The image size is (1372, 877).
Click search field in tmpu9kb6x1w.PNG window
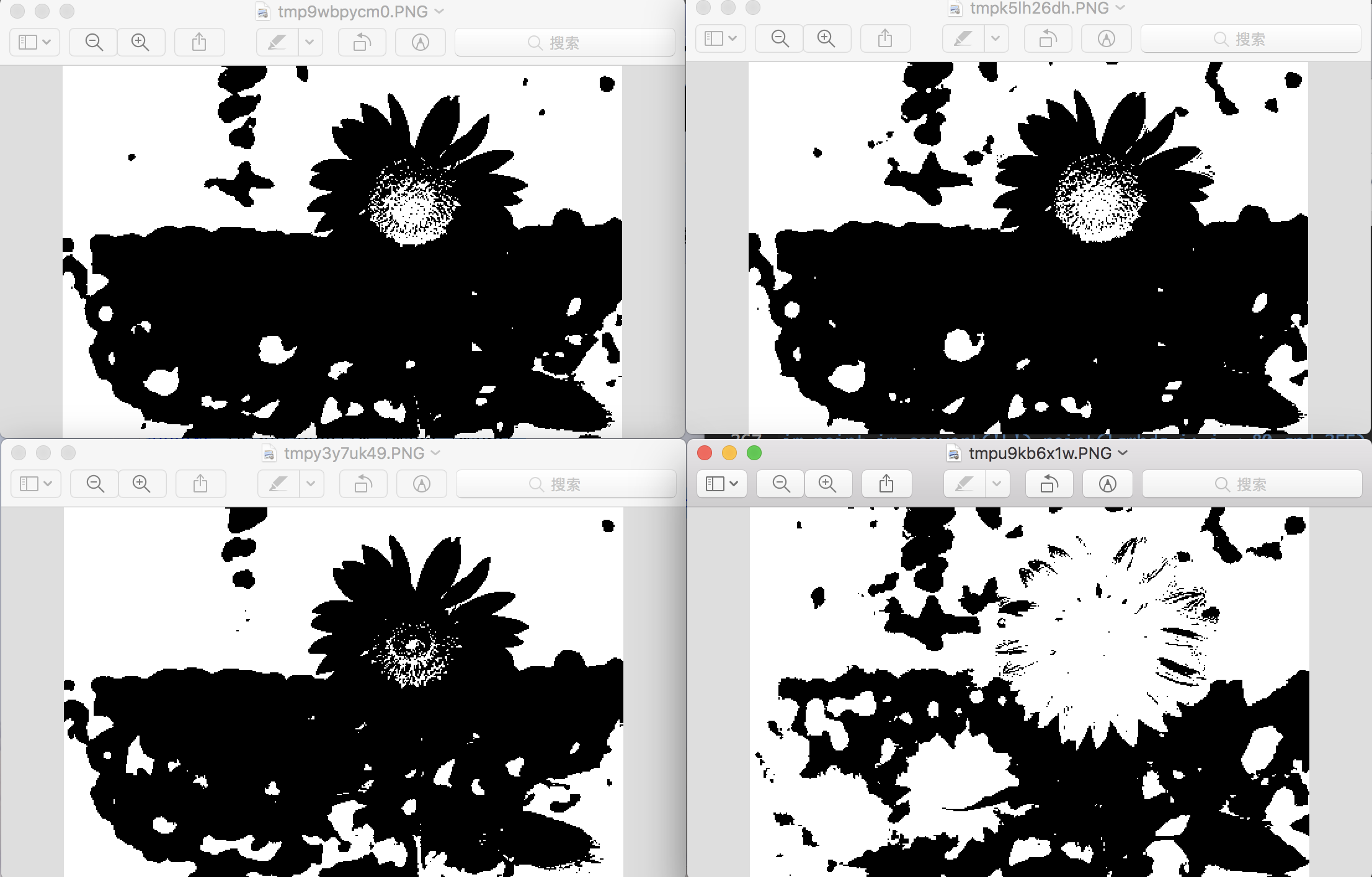[1252, 484]
